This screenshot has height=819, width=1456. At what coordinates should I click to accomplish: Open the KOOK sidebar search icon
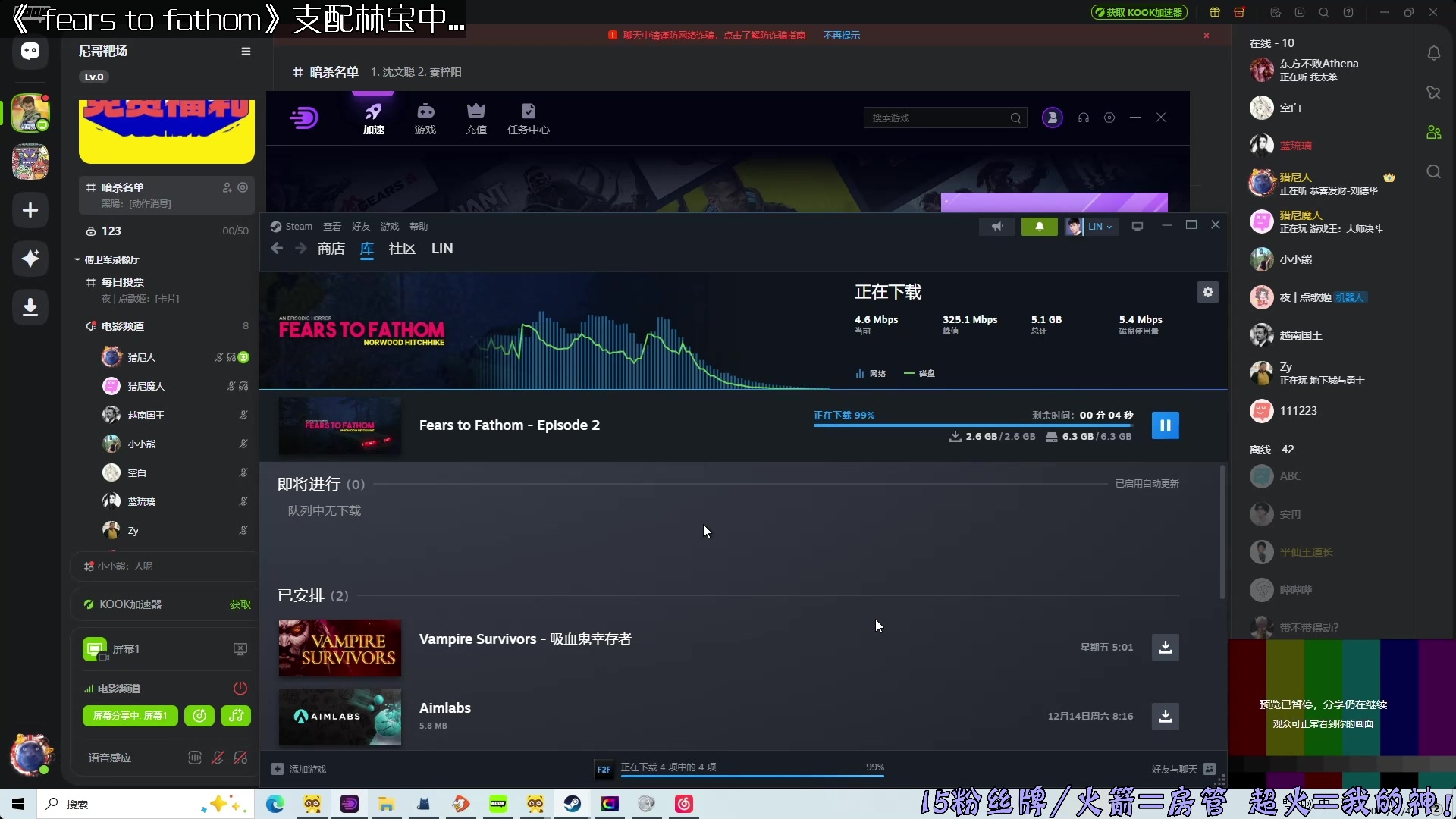[x=1433, y=171]
